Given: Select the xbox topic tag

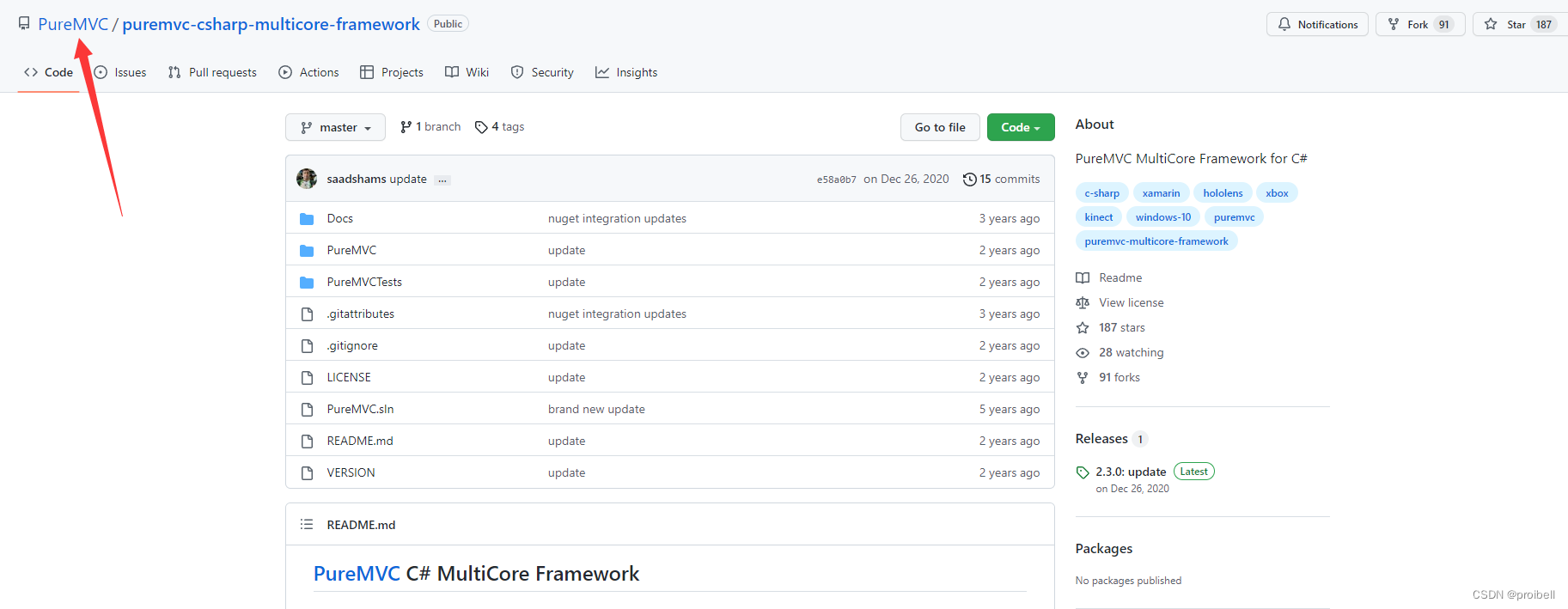Looking at the screenshot, I should point(1277,193).
